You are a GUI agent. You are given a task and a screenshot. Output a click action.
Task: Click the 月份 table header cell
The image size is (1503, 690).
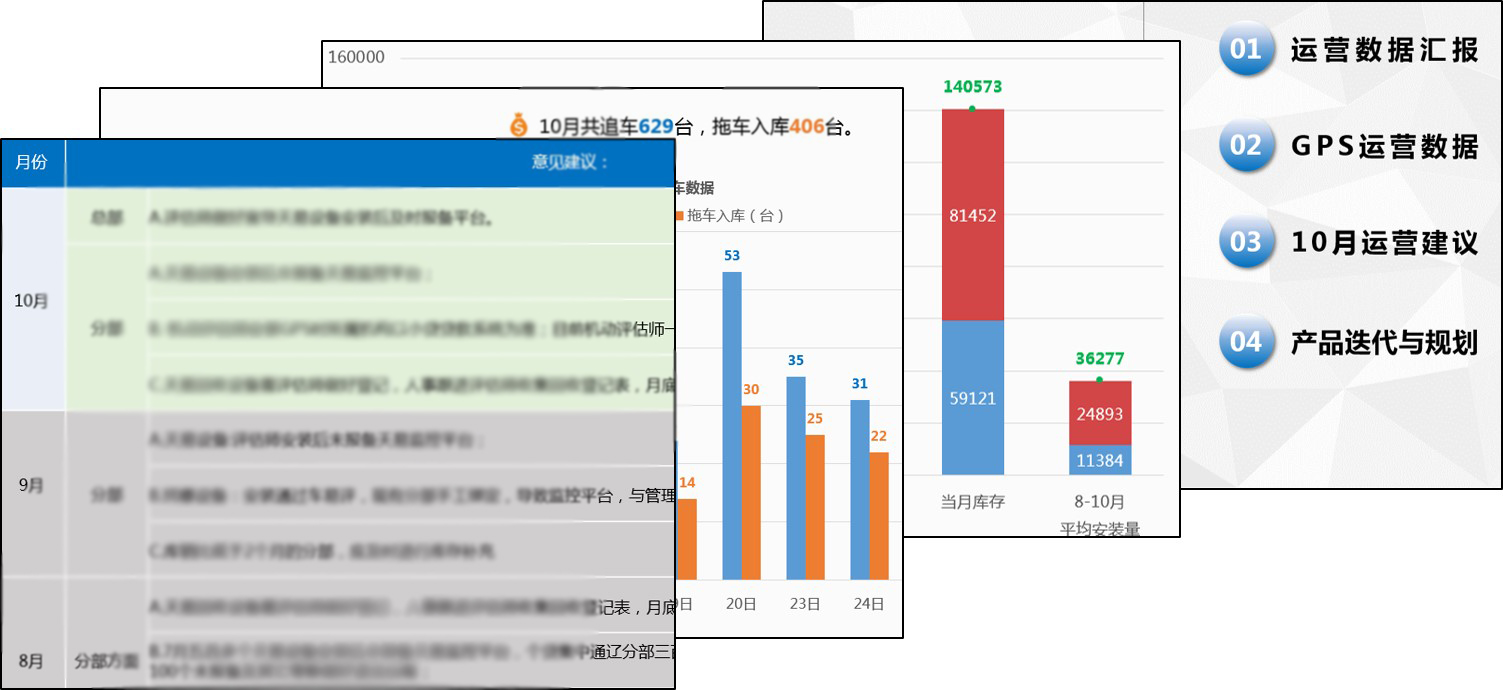click(x=32, y=163)
